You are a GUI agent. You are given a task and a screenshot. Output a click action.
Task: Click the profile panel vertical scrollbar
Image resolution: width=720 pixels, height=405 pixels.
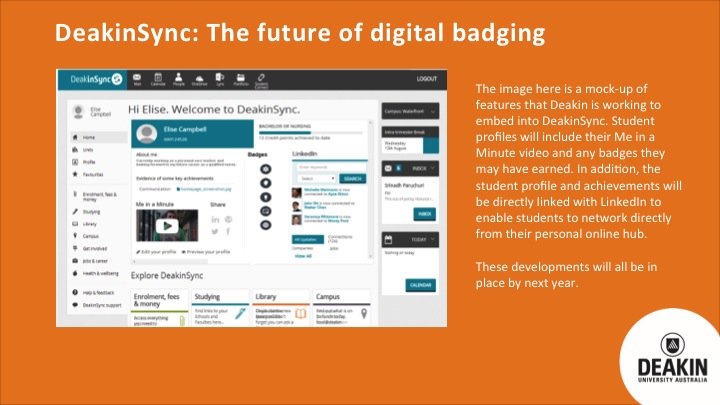coord(371,191)
